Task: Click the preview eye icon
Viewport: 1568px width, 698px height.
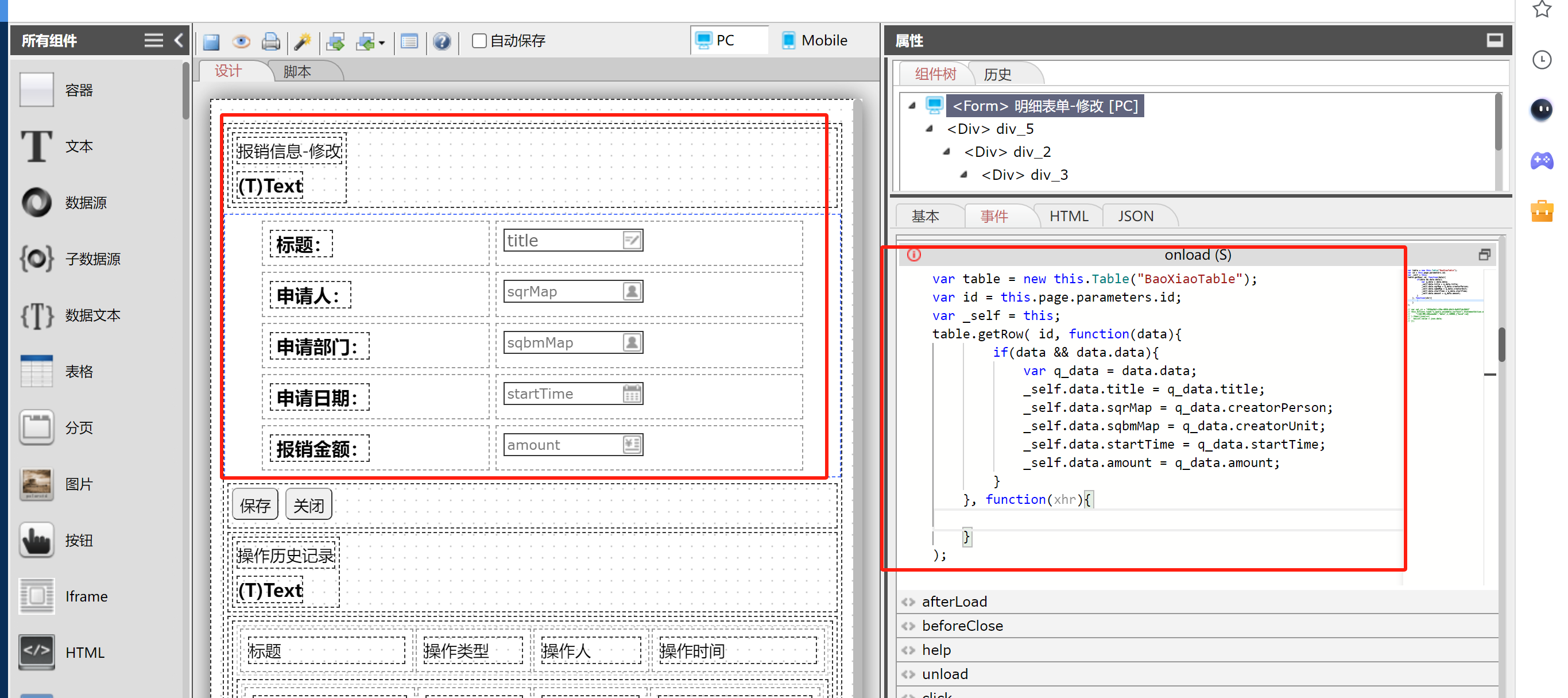Action: [241, 41]
